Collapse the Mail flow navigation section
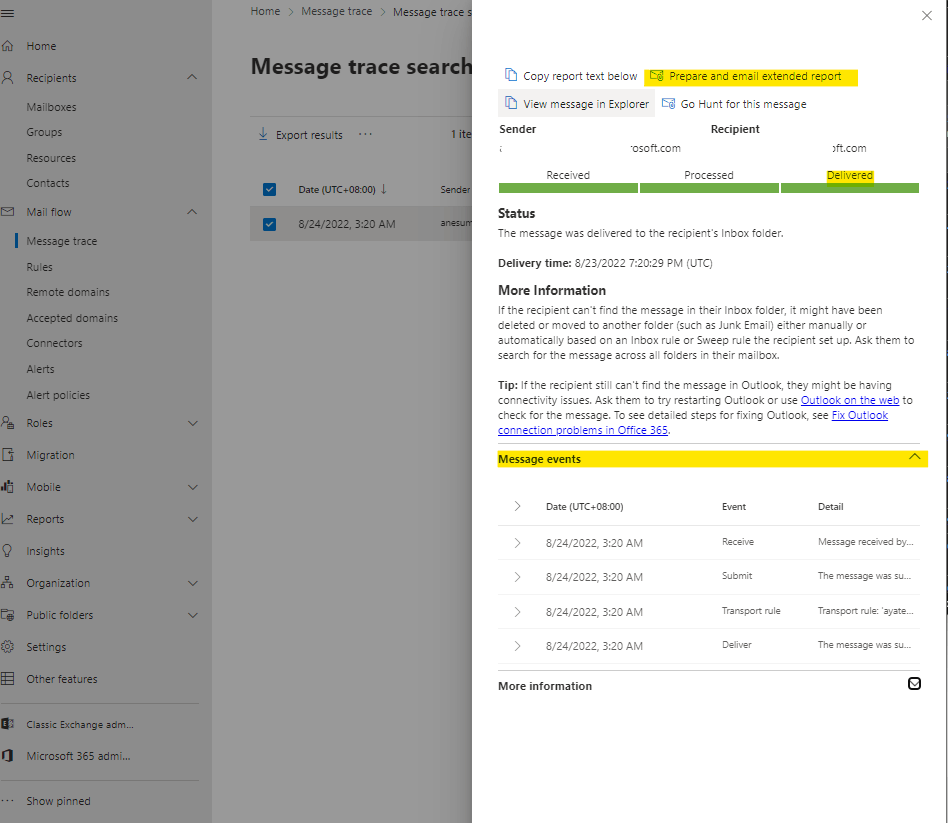 pos(190,212)
